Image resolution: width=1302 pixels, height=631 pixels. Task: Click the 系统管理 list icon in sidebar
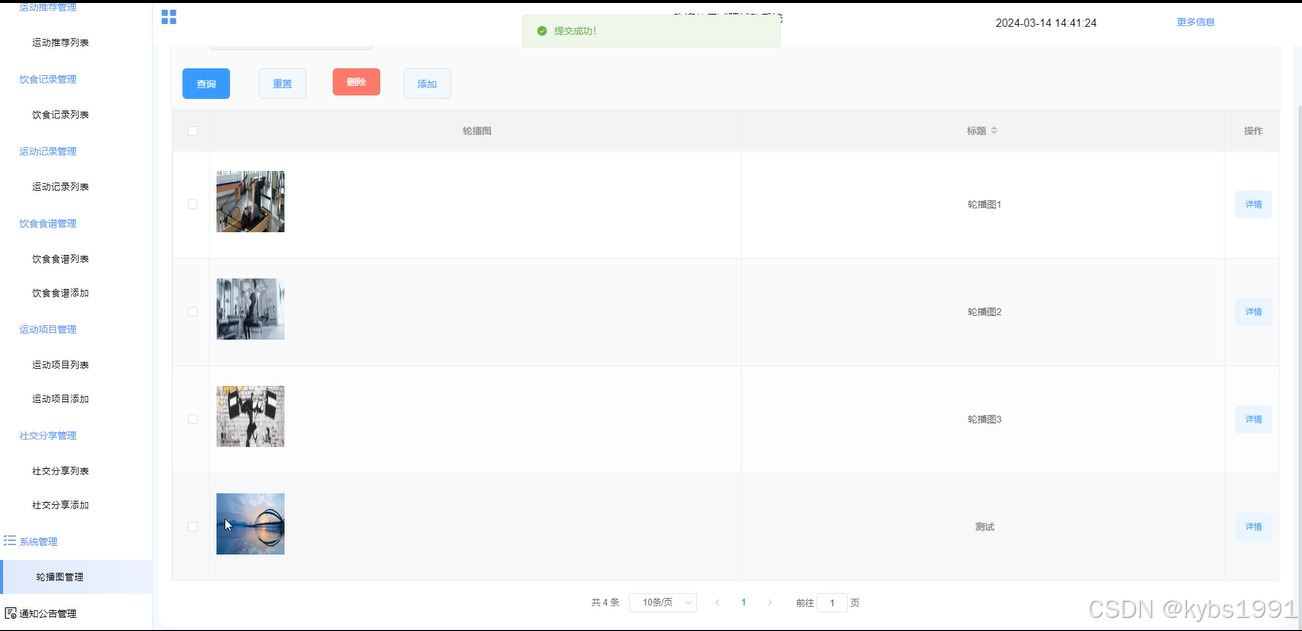coord(10,541)
